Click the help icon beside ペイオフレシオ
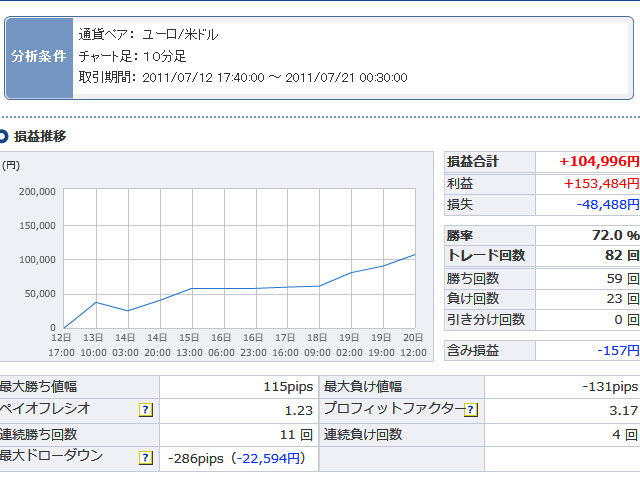This screenshot has width=640, height=480. [x=146, y=410]
